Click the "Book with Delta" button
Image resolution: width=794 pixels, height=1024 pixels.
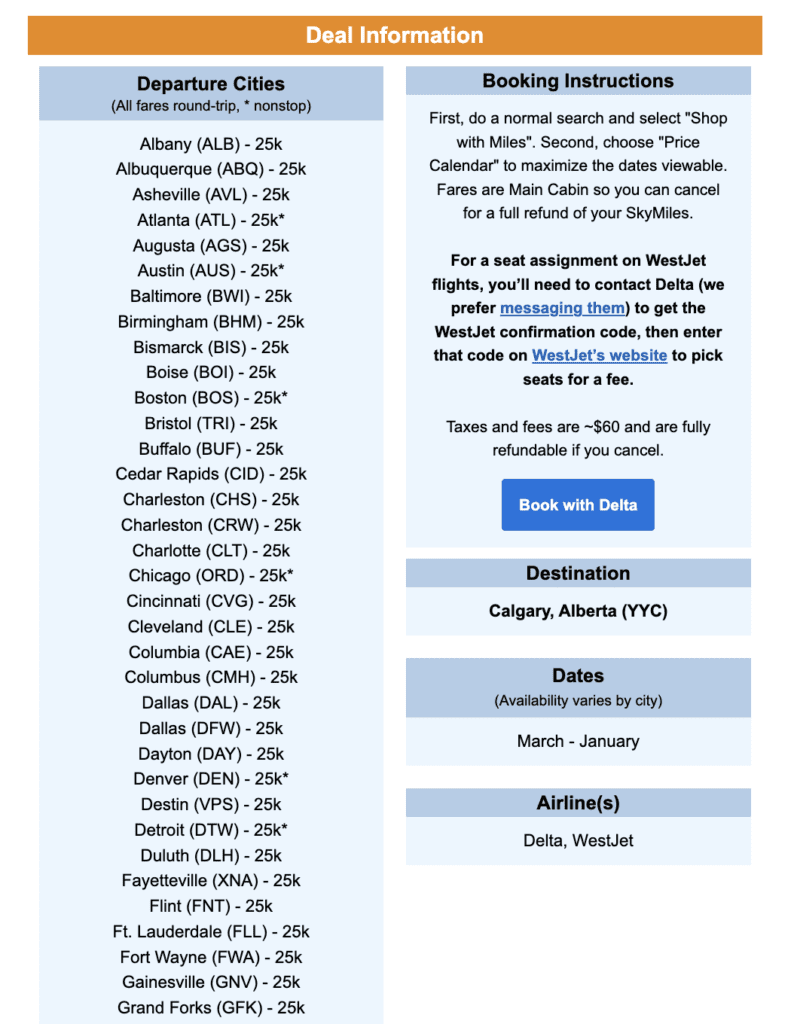pos(577,505)
